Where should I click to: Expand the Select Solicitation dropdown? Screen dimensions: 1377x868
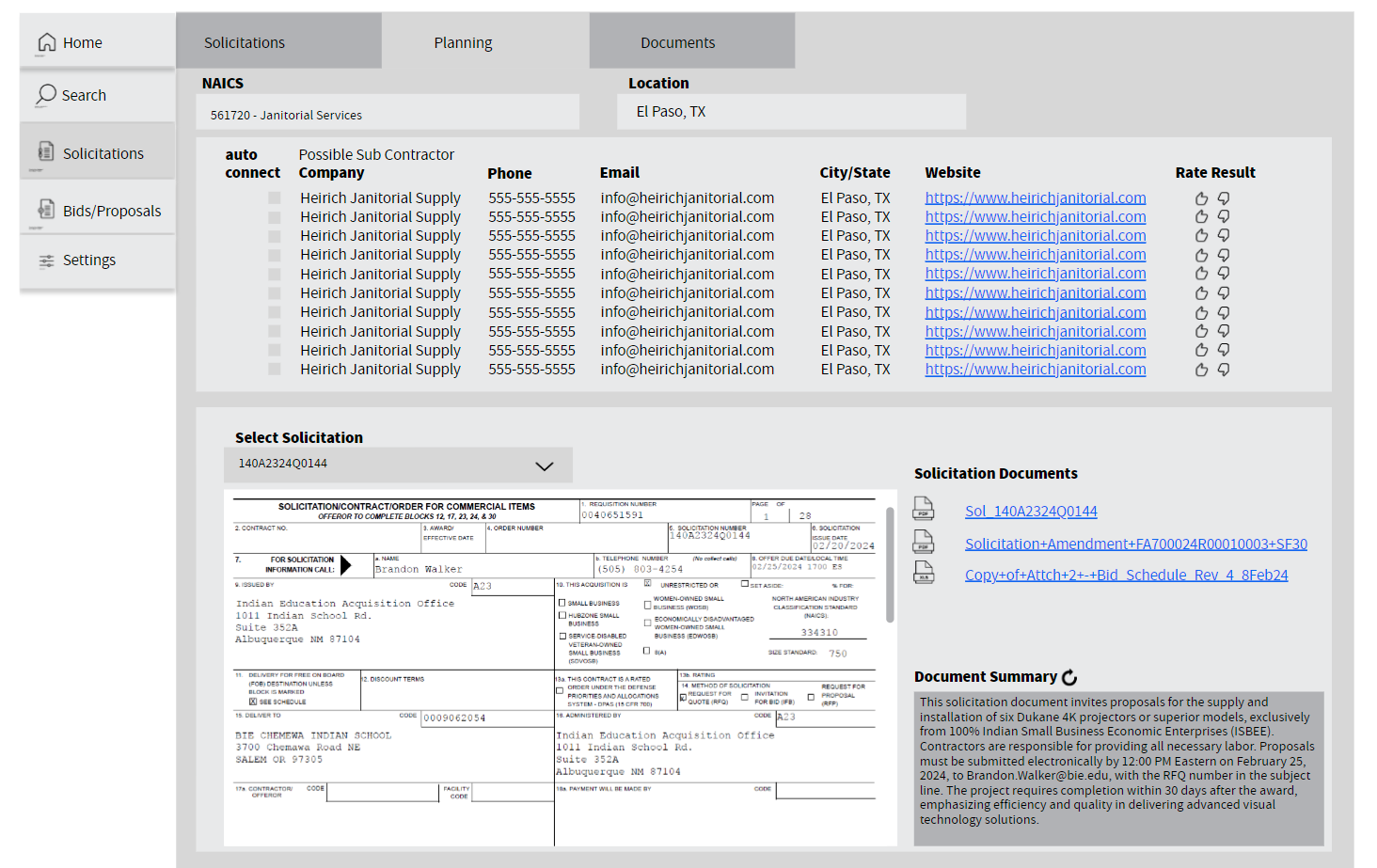544,466
